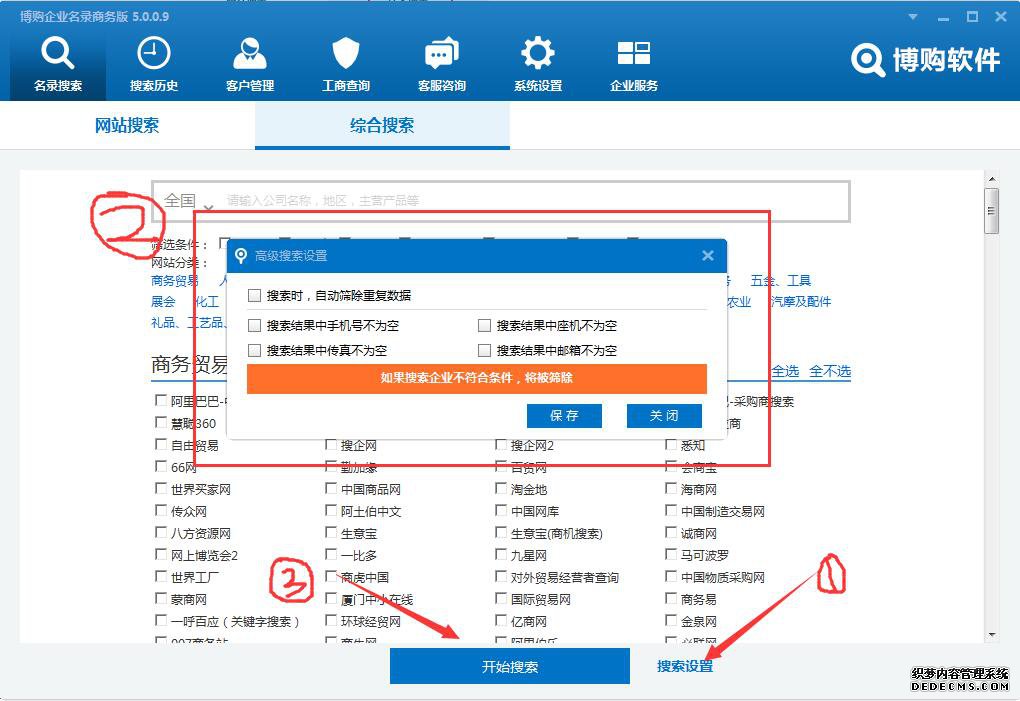Open 客户管理 person icon
This screenshot has width=1020, height=701.
tap(250, 53)
